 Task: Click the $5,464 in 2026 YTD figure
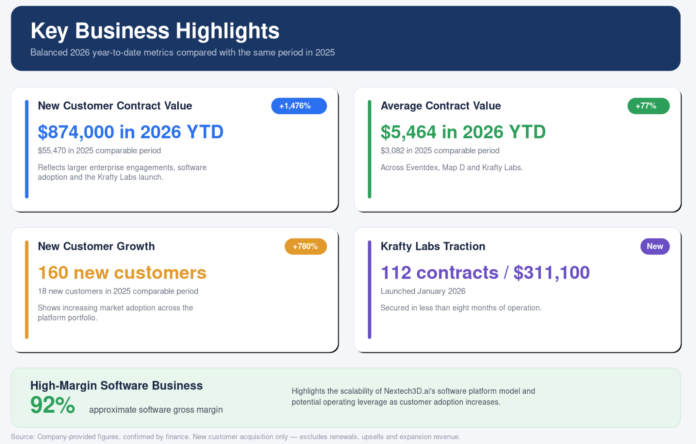463,132
